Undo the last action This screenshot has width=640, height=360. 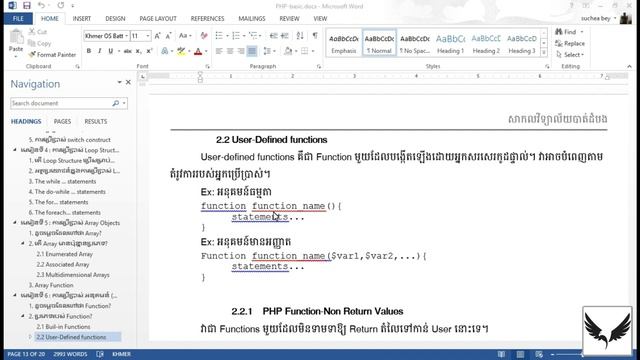click(x=41, y=6)
